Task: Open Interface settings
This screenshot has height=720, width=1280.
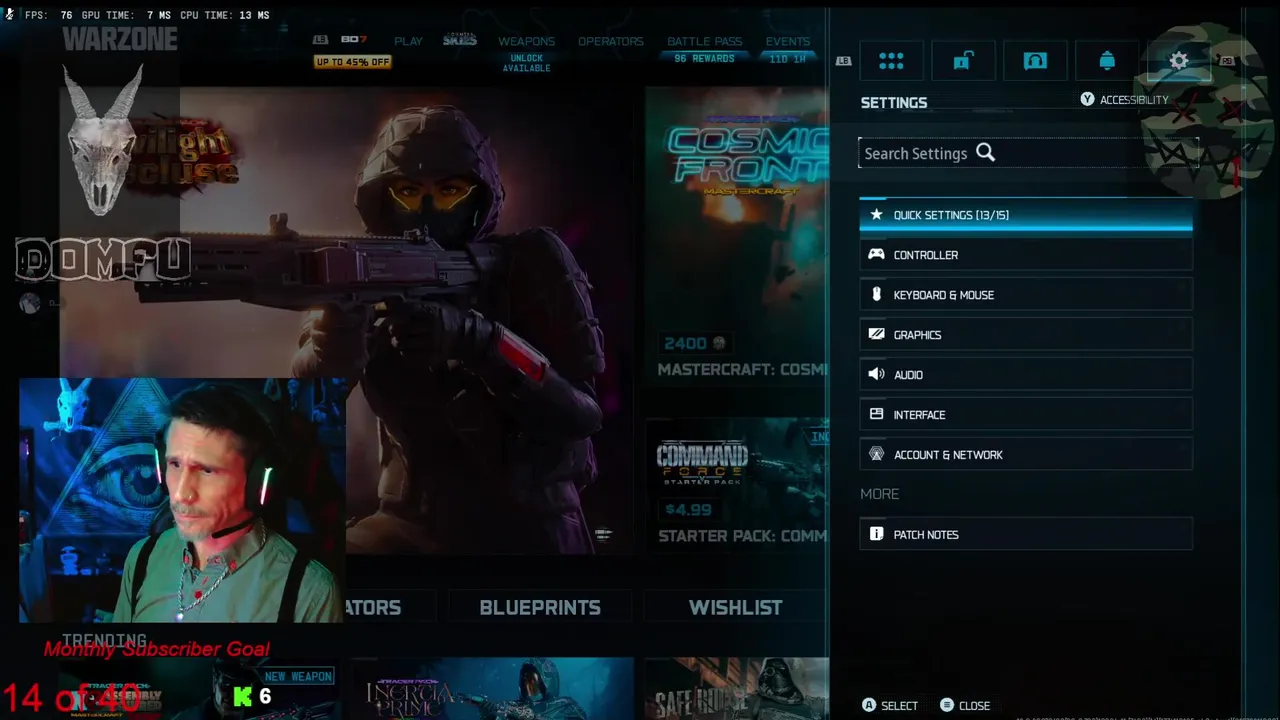Action: pyautogui.click(x=1026, y=415)
